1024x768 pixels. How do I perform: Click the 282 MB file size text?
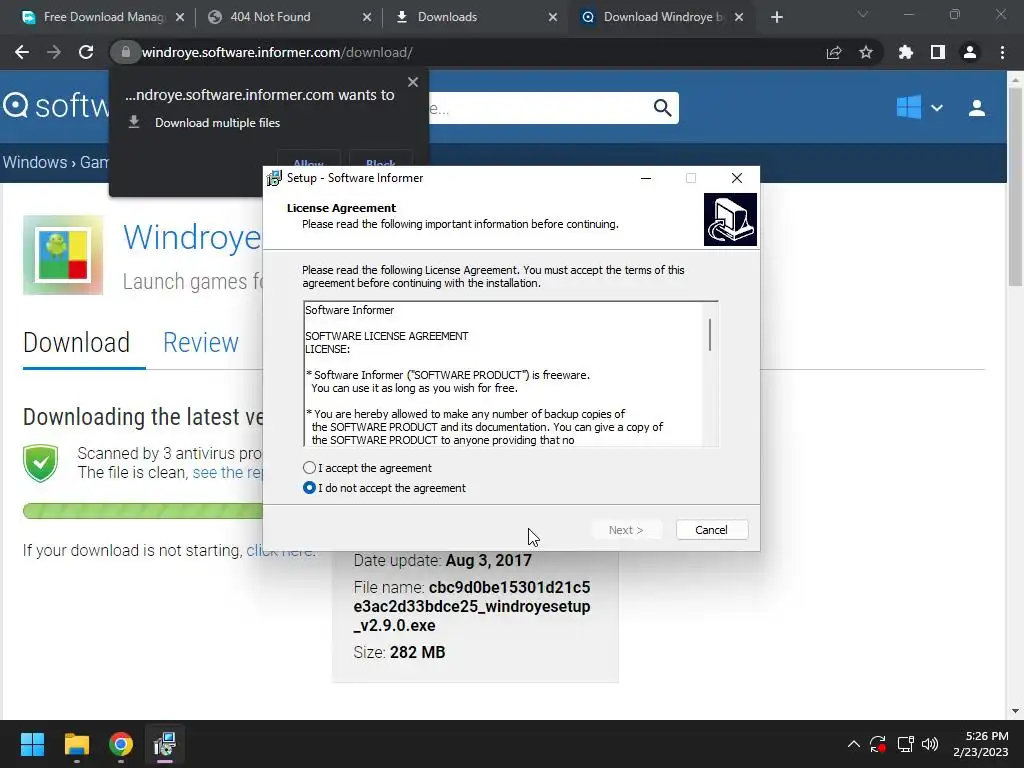(417, 652)
